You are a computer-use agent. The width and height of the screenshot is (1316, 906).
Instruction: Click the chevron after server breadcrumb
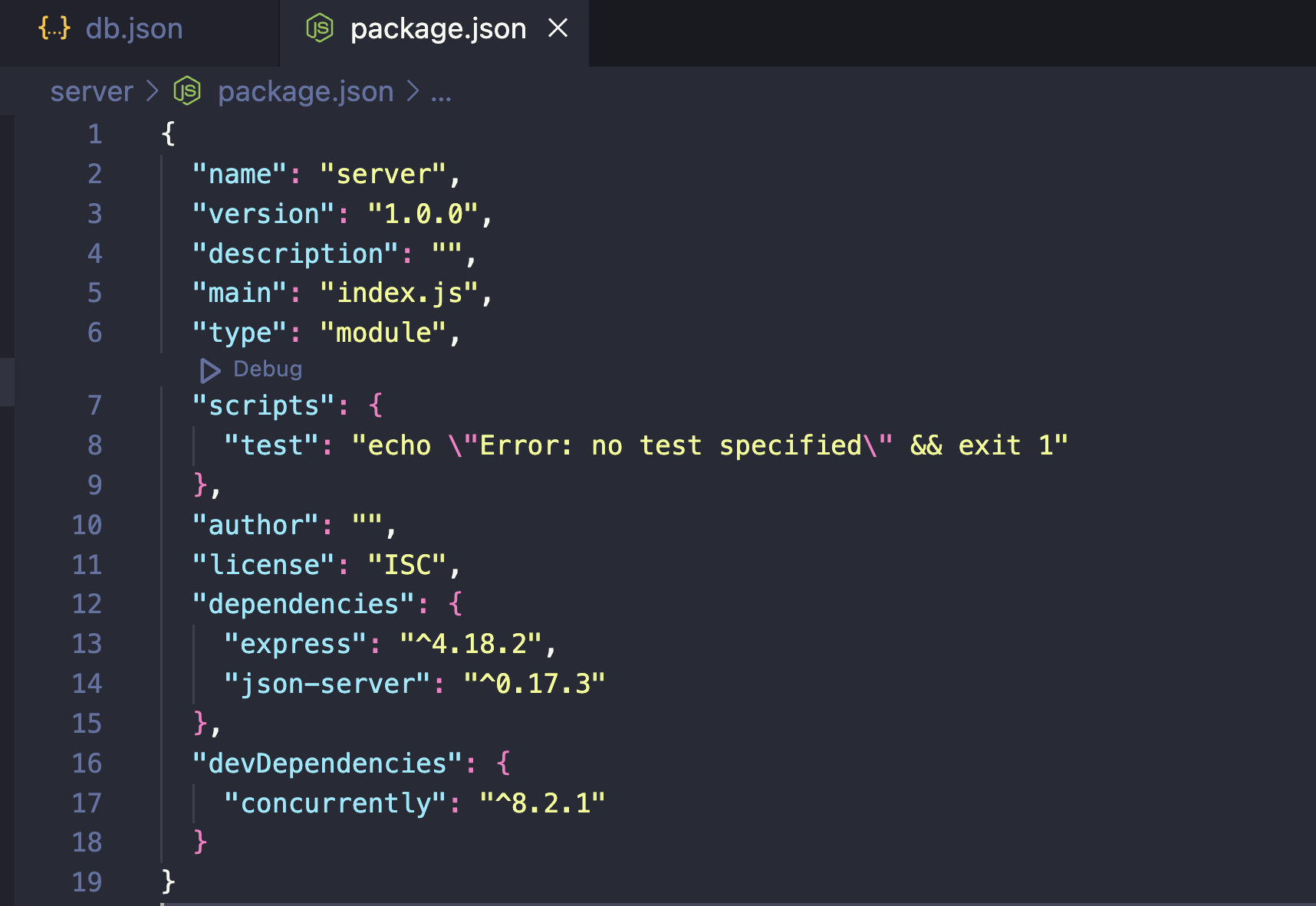coord(153,91)
